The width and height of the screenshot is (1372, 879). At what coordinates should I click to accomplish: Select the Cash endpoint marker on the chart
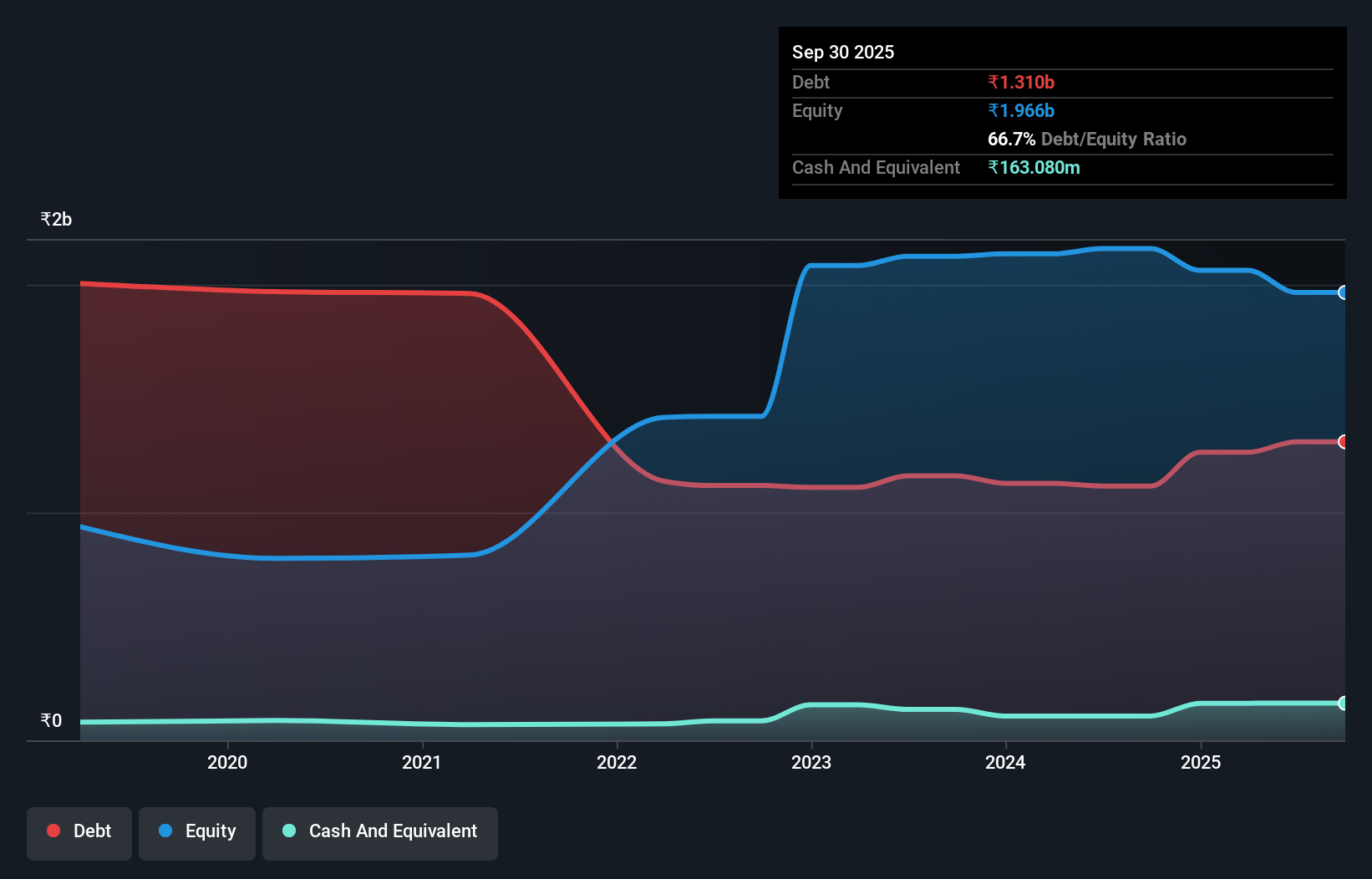point(1343,703)
